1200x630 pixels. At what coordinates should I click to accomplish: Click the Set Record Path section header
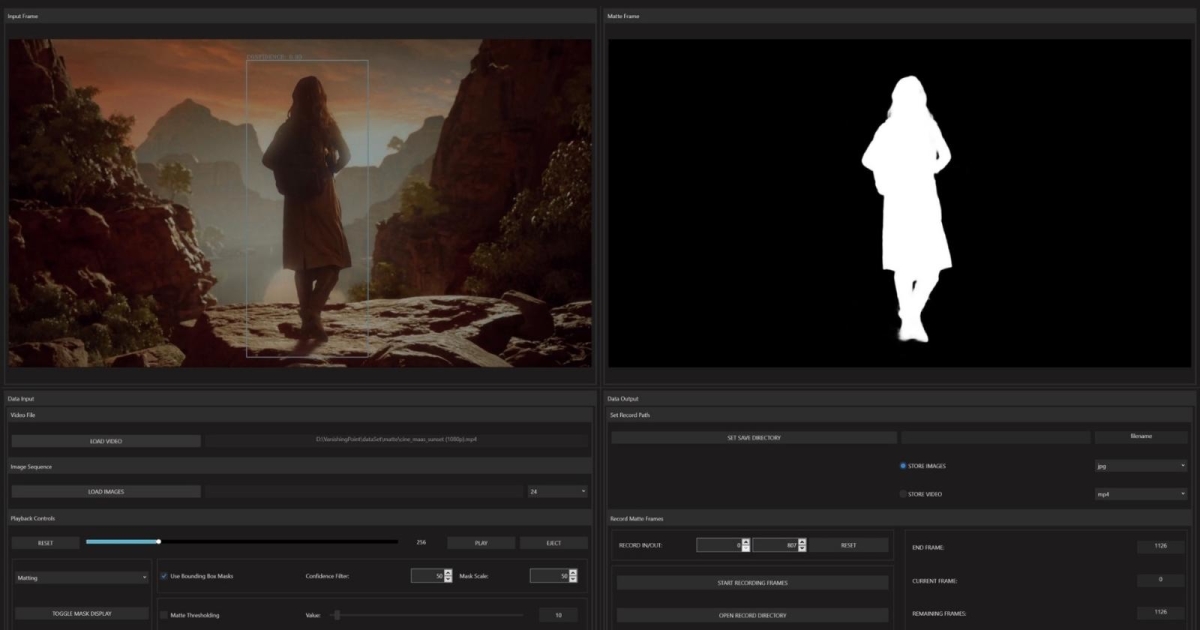pyautogui.click(x=900, y=415)
